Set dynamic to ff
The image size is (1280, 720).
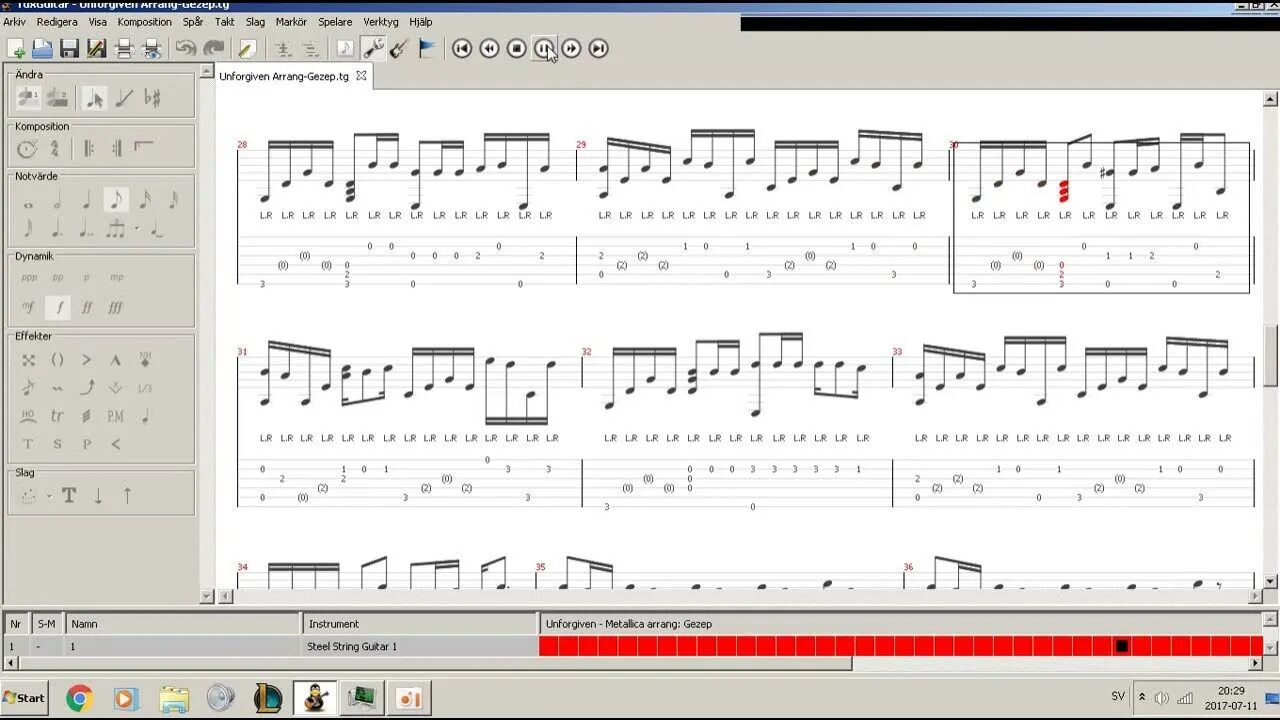click(x=87, y=307)
